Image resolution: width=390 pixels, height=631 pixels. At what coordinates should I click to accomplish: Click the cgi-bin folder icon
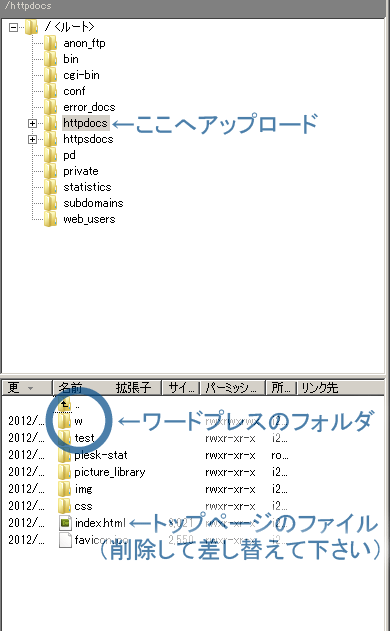tap(50, 75)
